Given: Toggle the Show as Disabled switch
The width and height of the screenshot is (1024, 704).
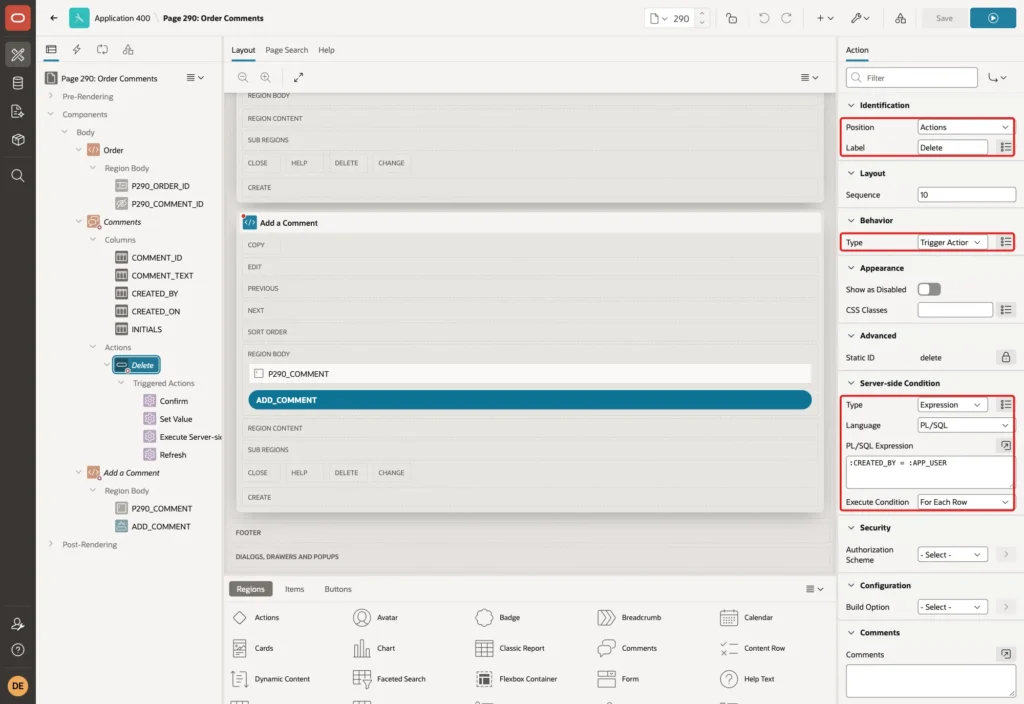Looking at the screenshot, I should click(929, 289).
